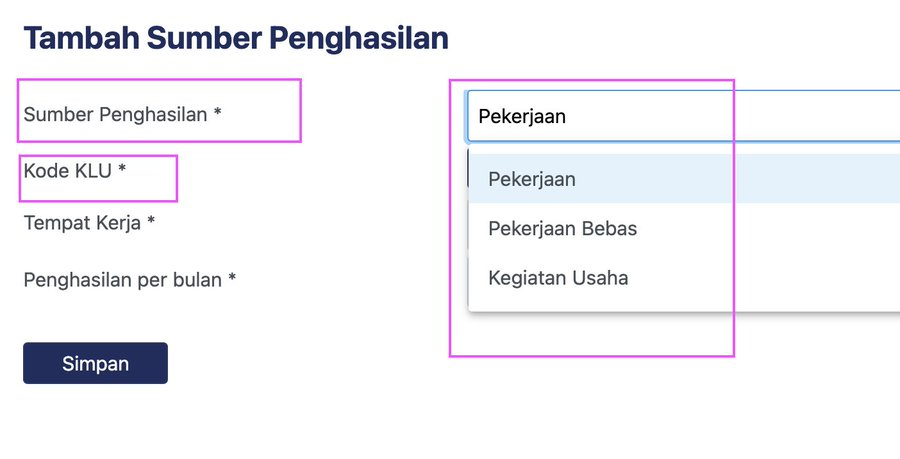Image resolution: width=900 pixels, height=459 pixels.
Task: Place cursor in the text showing Pekerjaan
Action: point(522,116)
